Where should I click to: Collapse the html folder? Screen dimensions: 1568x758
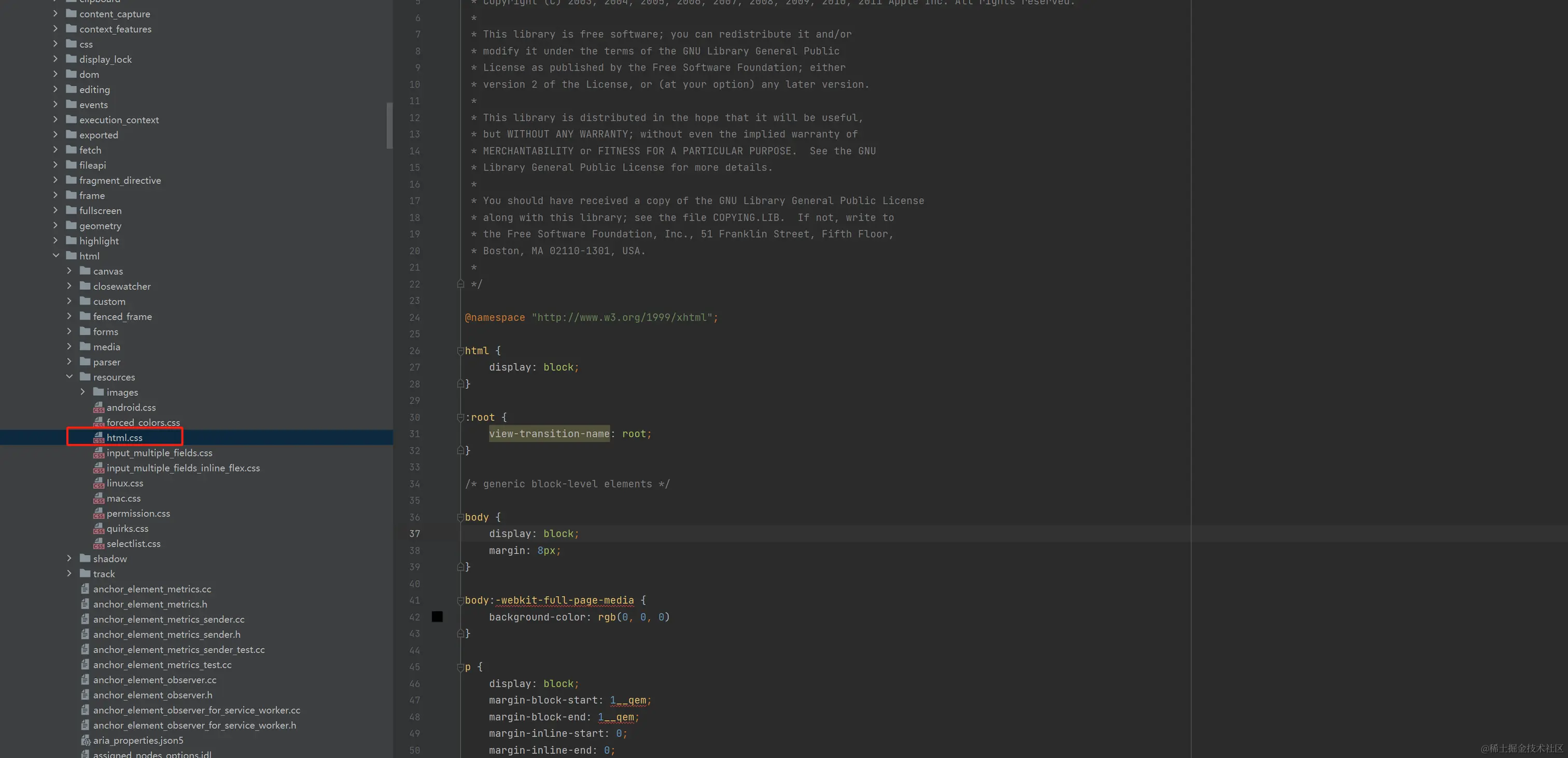tap(56, 256)
